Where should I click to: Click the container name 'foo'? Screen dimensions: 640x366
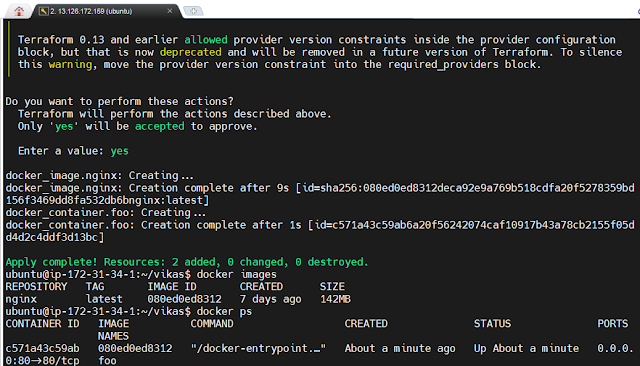click(x=107, y=361)
